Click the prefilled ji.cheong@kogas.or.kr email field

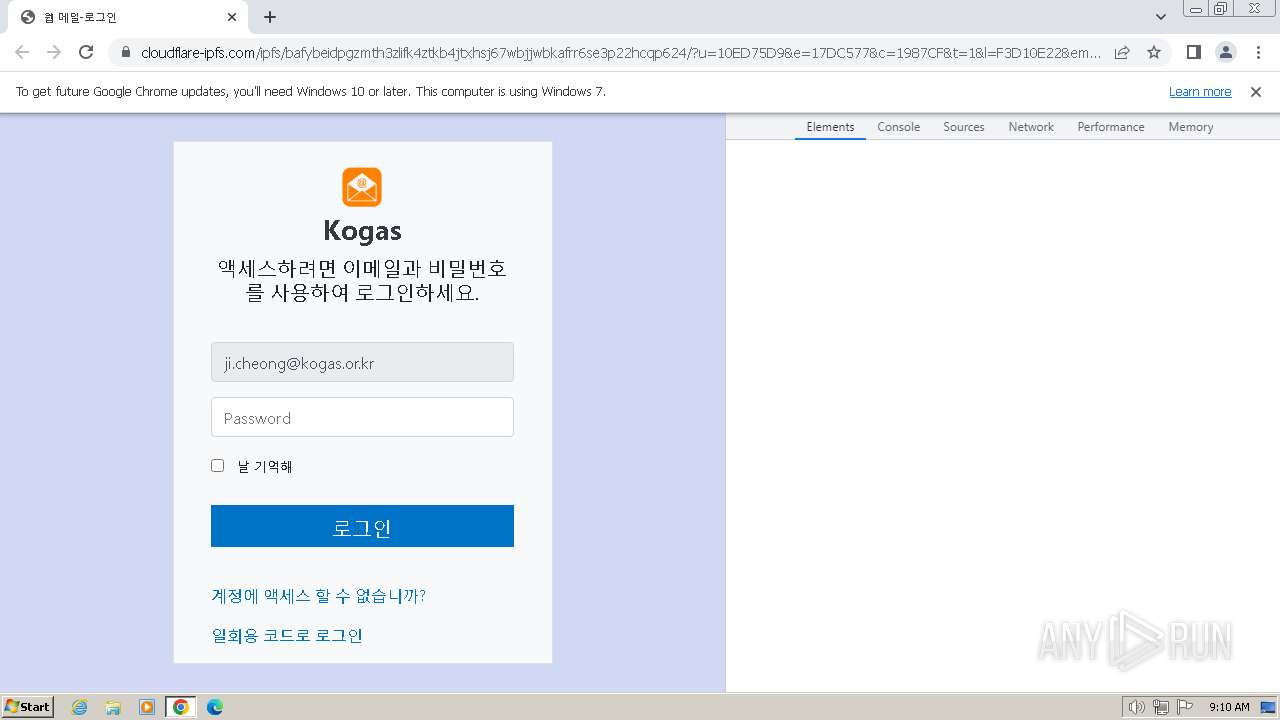(x=362, y=362)
